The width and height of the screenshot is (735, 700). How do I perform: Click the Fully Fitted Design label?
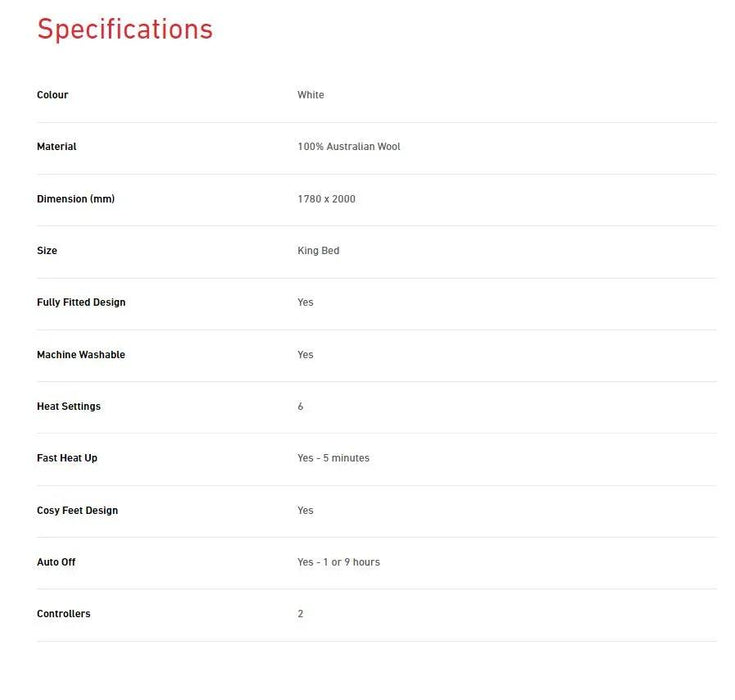click(81, 302)
